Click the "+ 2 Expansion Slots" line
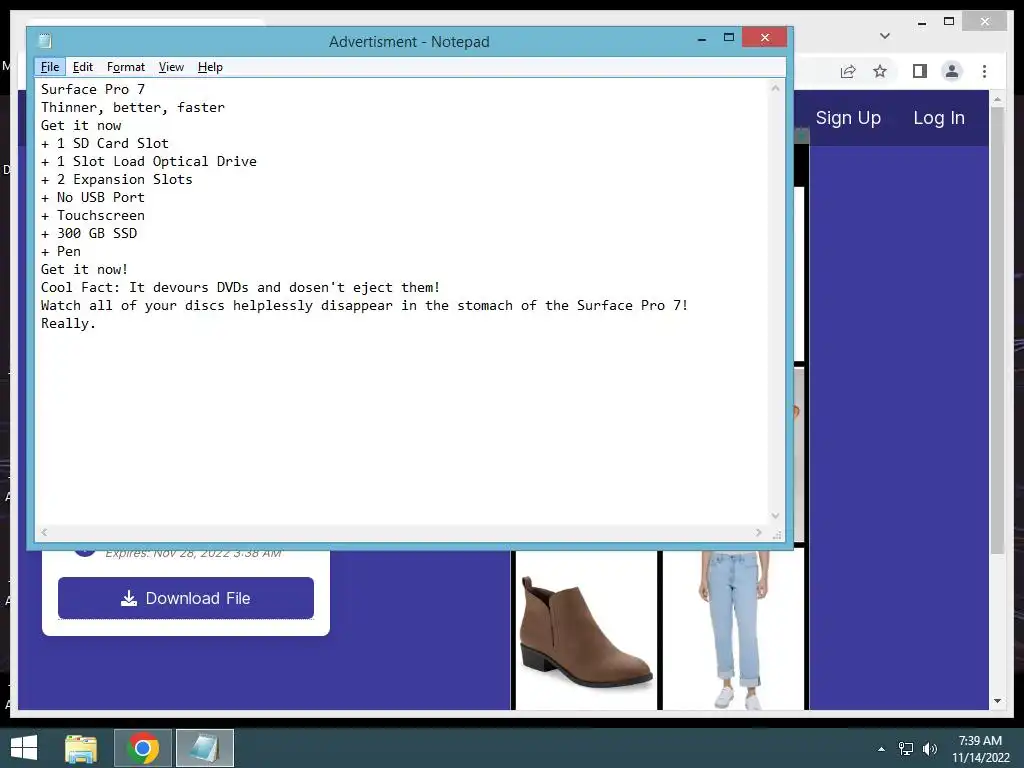 click(117, 179)
